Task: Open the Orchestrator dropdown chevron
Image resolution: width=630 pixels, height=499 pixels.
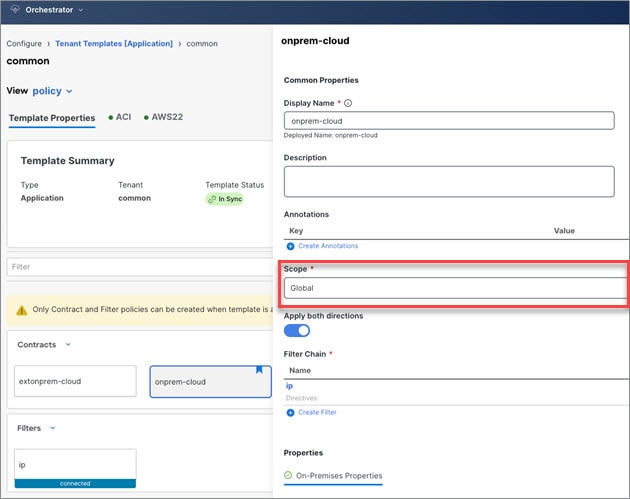Action: (x=81, y=10)
